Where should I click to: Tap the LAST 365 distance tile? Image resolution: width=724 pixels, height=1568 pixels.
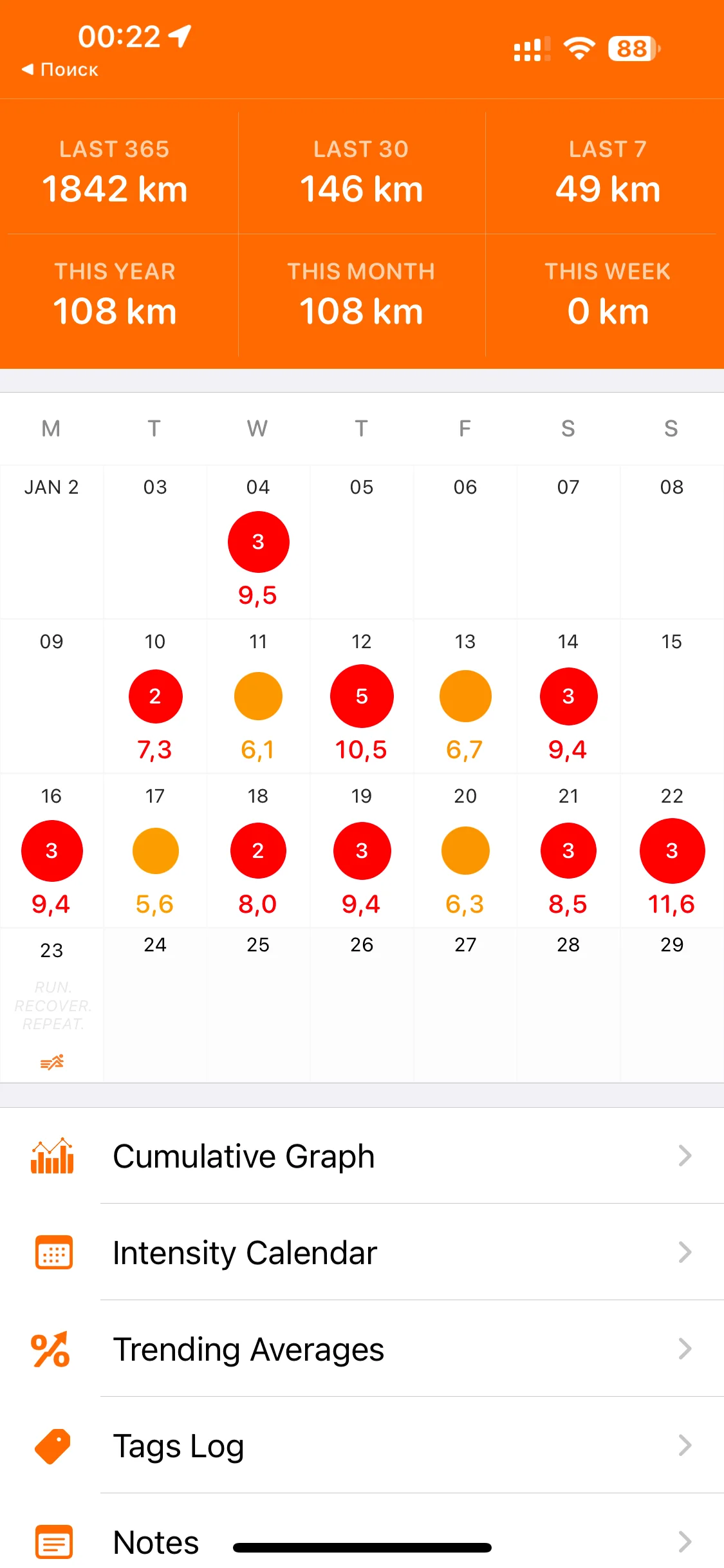click(115, 173)
